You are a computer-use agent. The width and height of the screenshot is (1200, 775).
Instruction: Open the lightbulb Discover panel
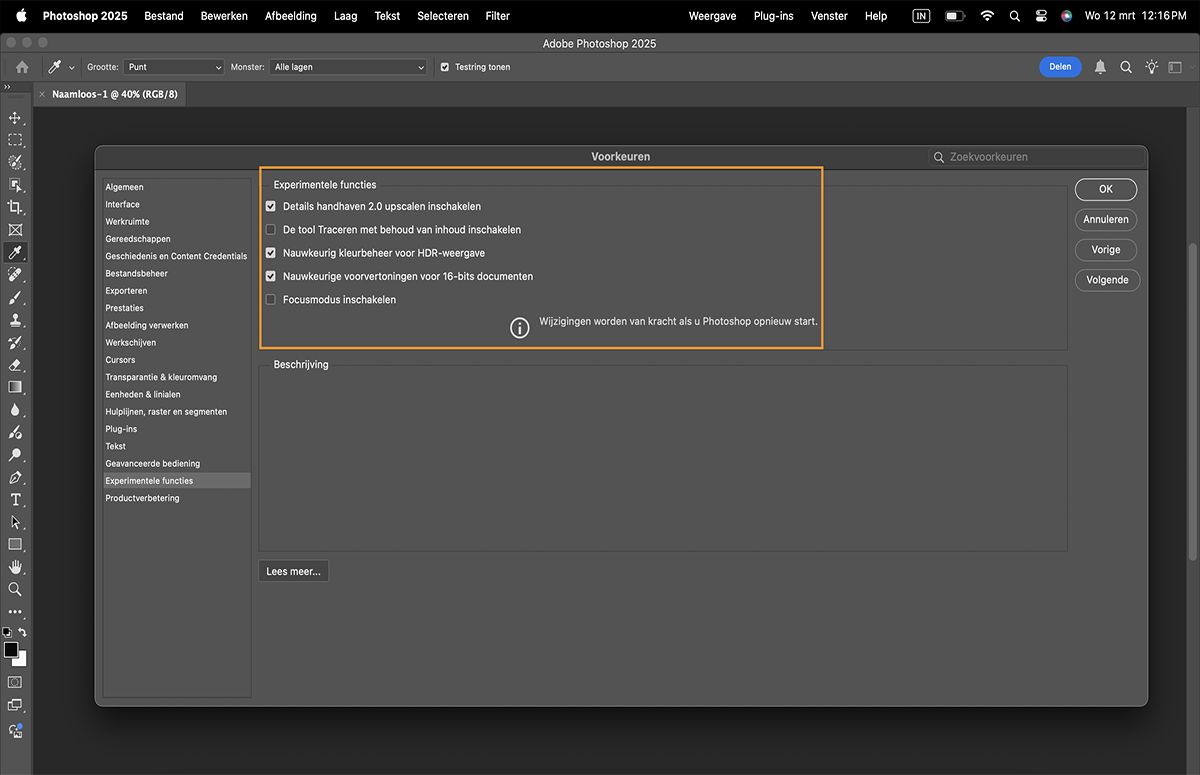click(1152, 67)
